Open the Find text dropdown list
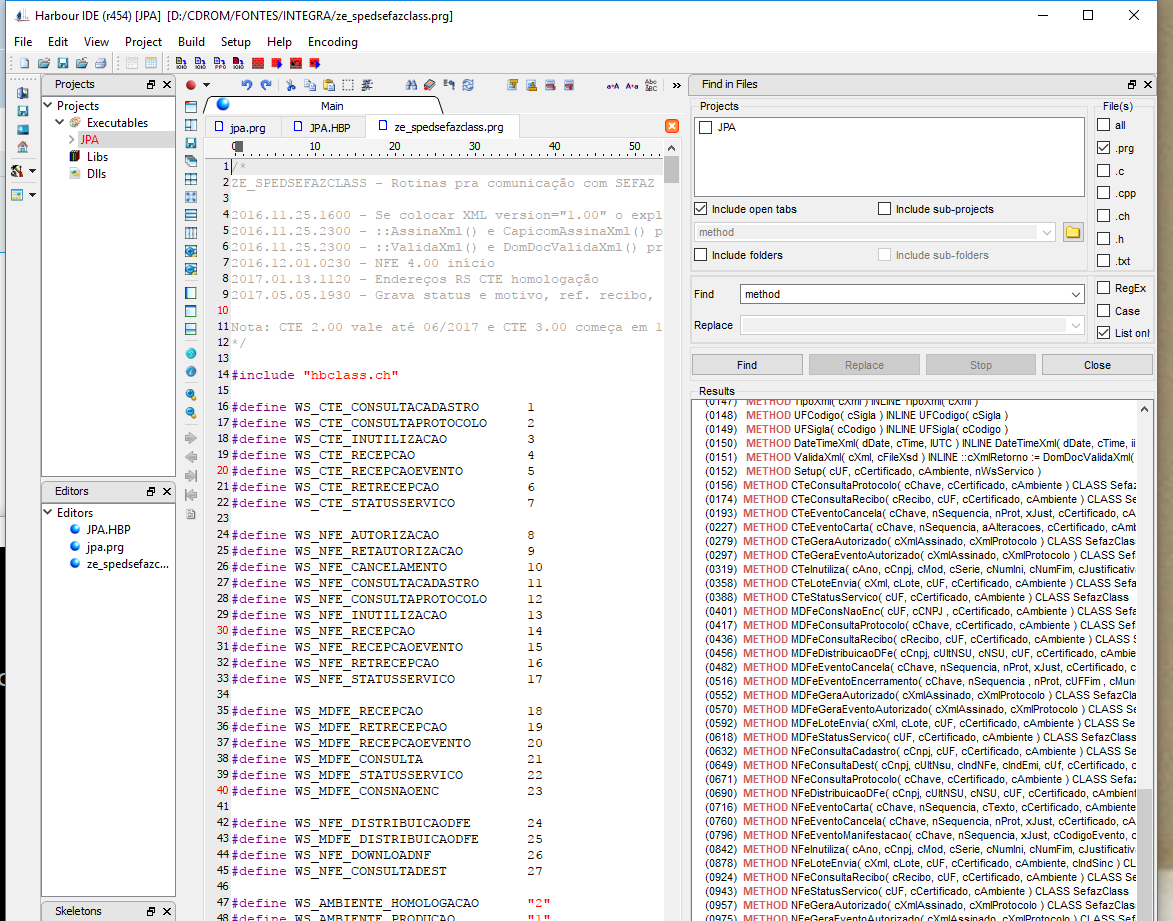 (1075, 295)
